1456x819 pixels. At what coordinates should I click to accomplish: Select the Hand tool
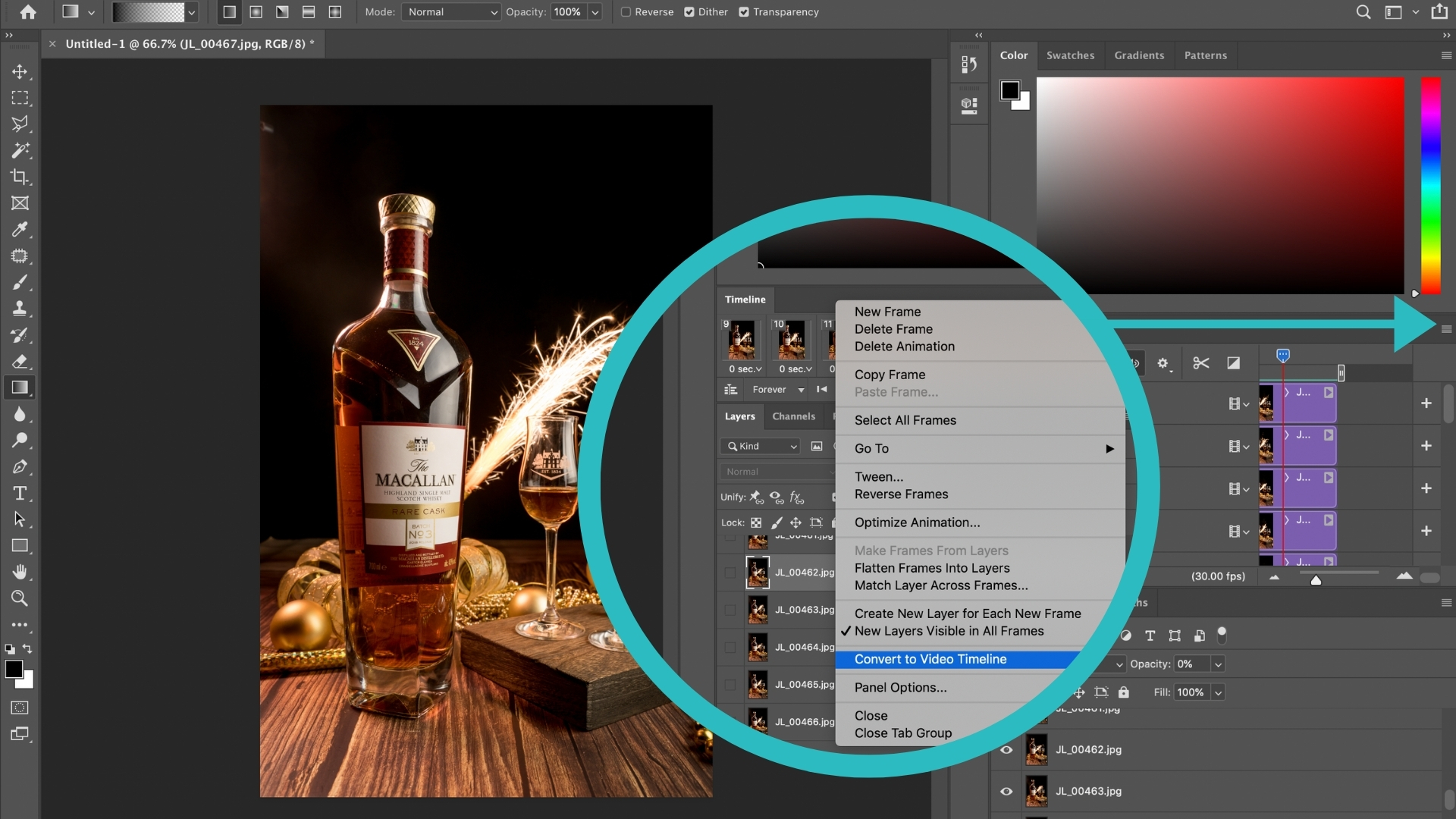coord(20,572)
